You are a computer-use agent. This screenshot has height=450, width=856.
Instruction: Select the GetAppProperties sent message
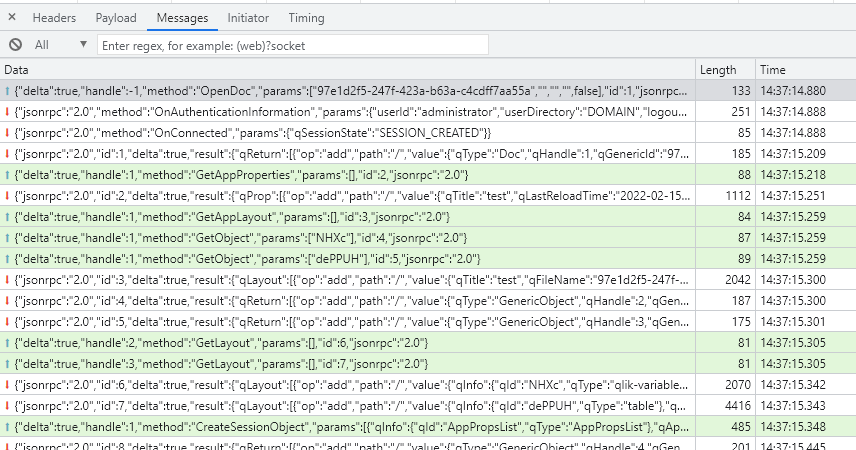click(350, 174)
